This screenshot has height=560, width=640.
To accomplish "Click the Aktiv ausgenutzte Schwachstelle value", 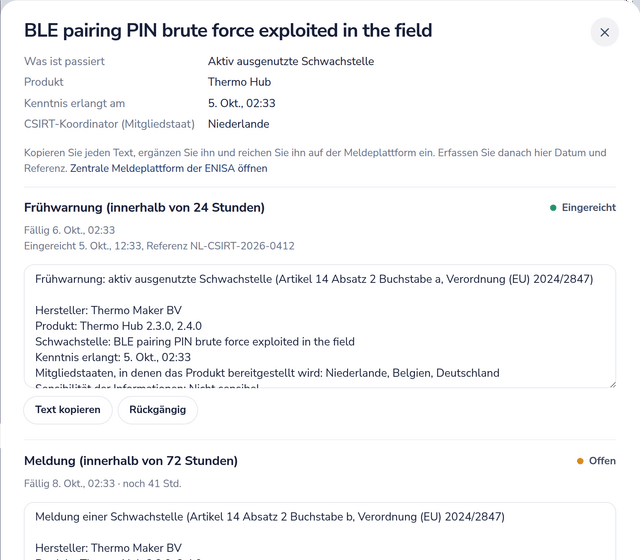I will click(291, 61).
